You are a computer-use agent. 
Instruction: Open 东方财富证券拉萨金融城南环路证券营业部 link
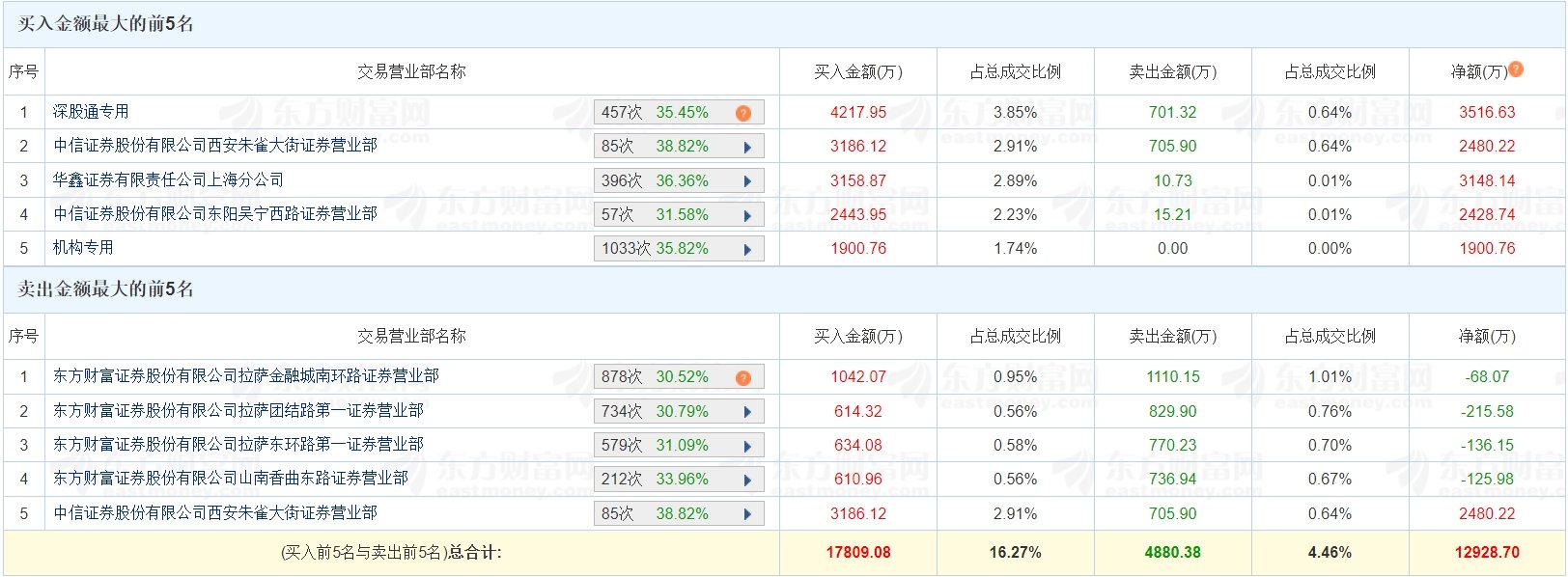tap(246, 376)
